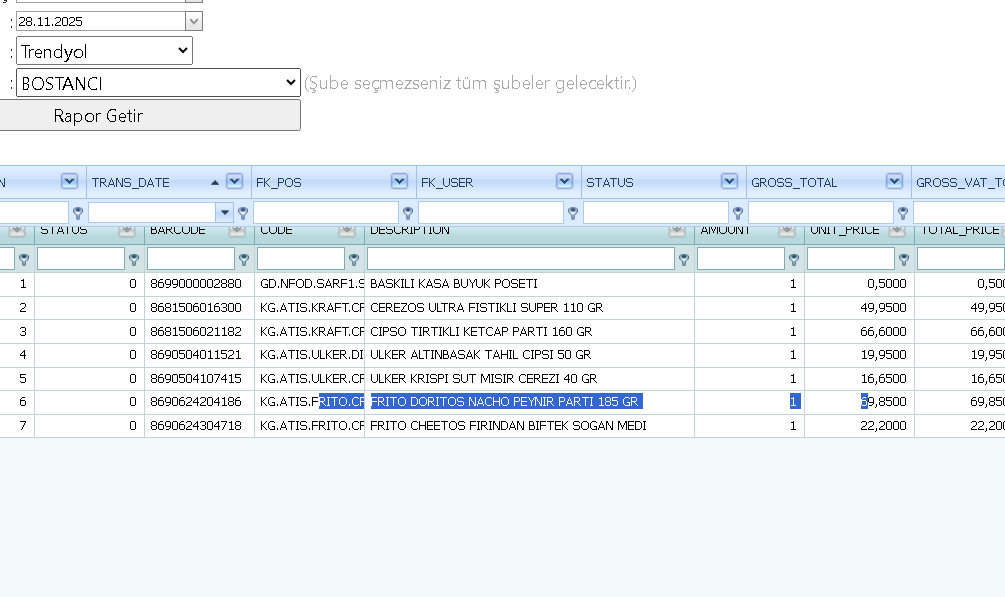Open the BOSTANCI branch dropdown
This screenshot has height=597, width=1005.
158,83
